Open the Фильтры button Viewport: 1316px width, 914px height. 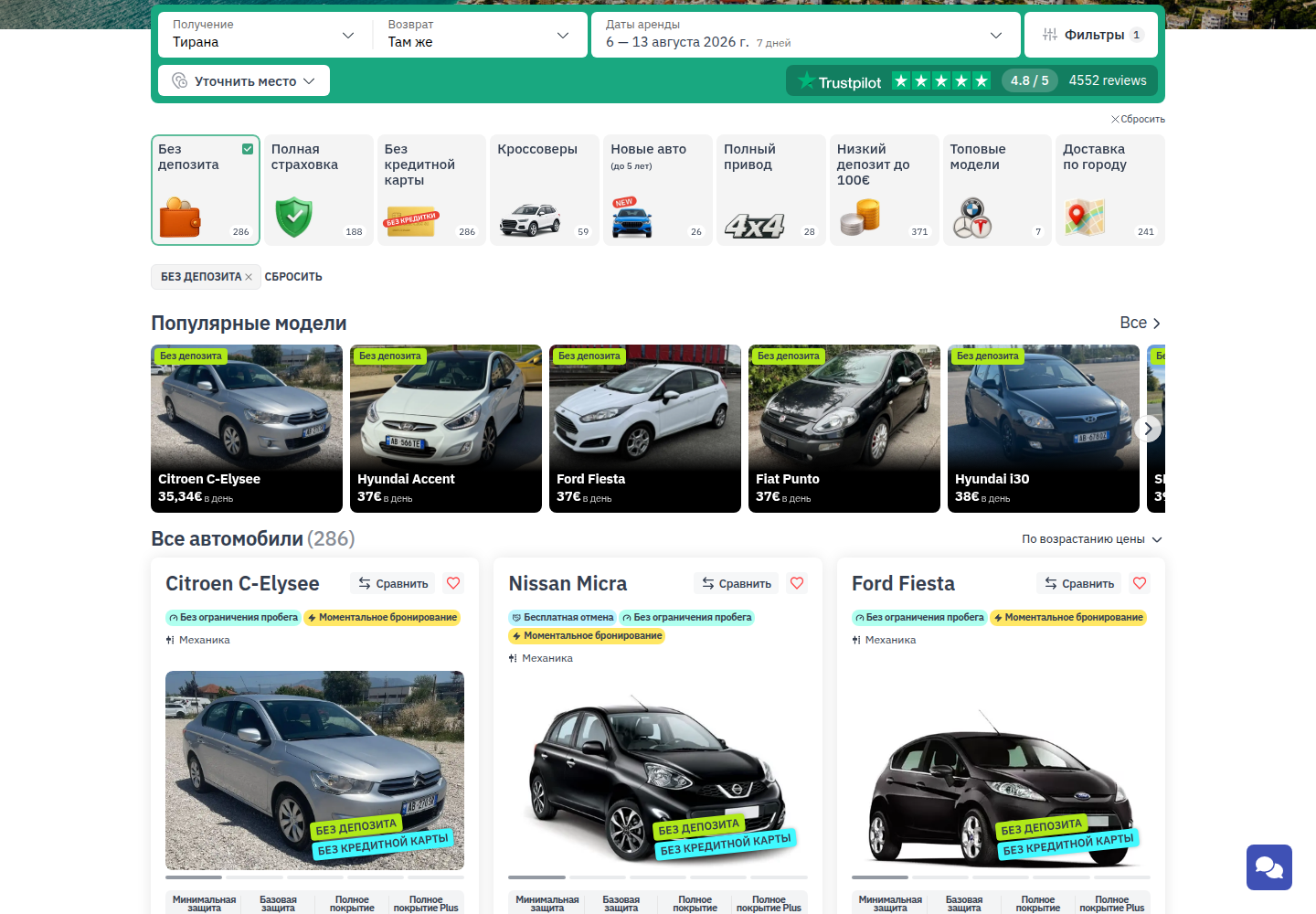[x=1091, y=35]
